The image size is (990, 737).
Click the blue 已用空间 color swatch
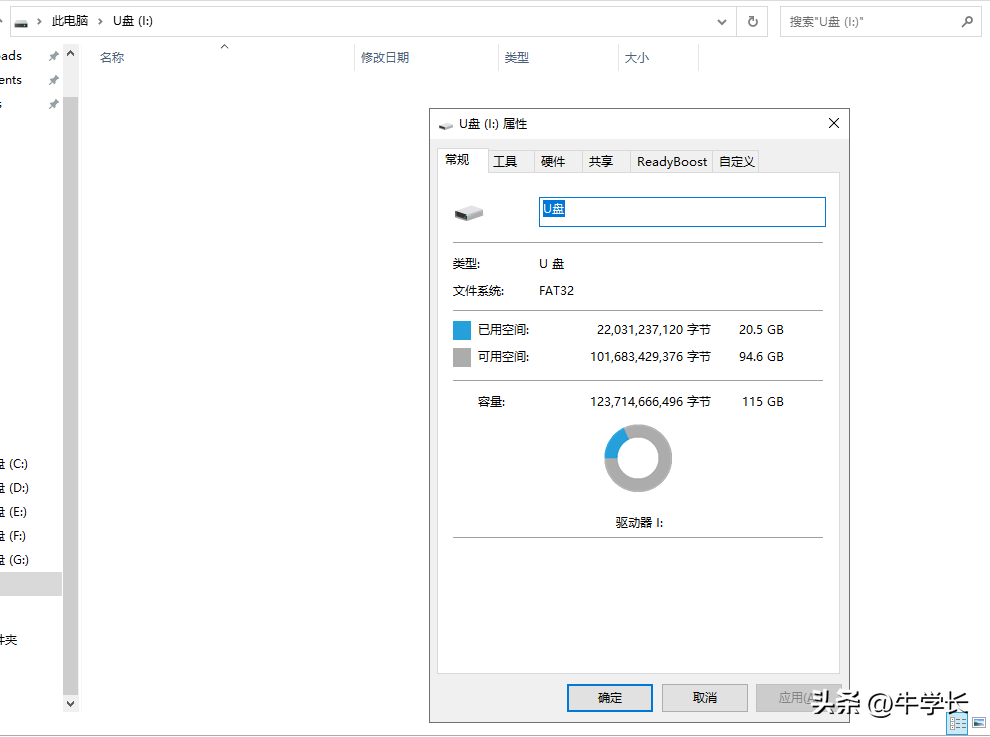462,330
